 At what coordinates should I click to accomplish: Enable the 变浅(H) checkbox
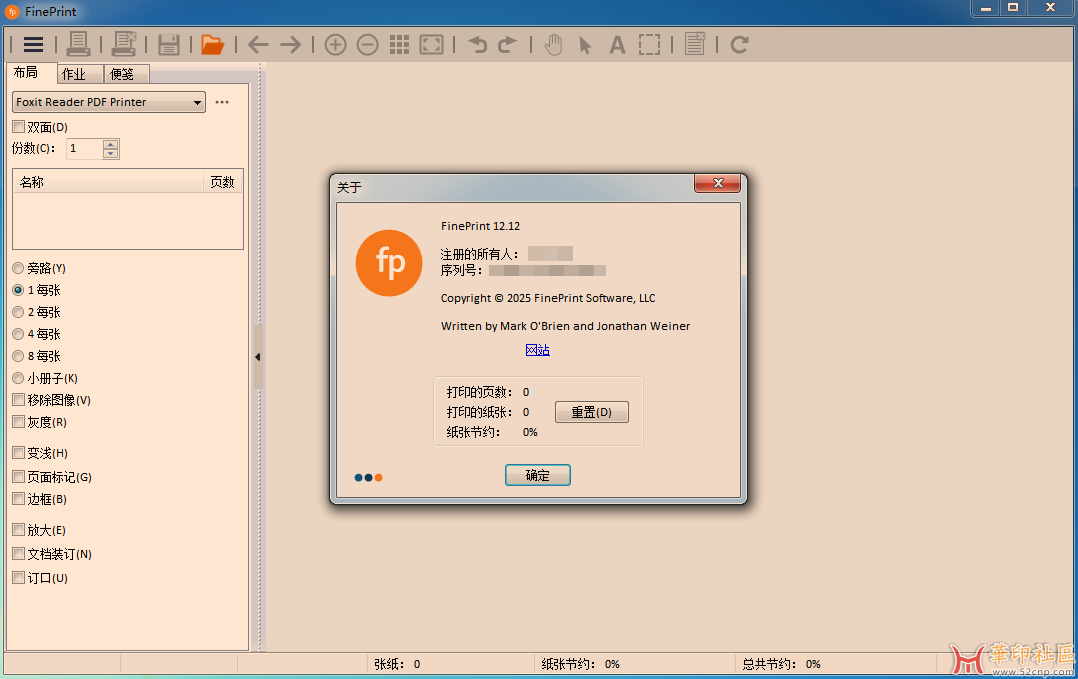tap(19, 453)
